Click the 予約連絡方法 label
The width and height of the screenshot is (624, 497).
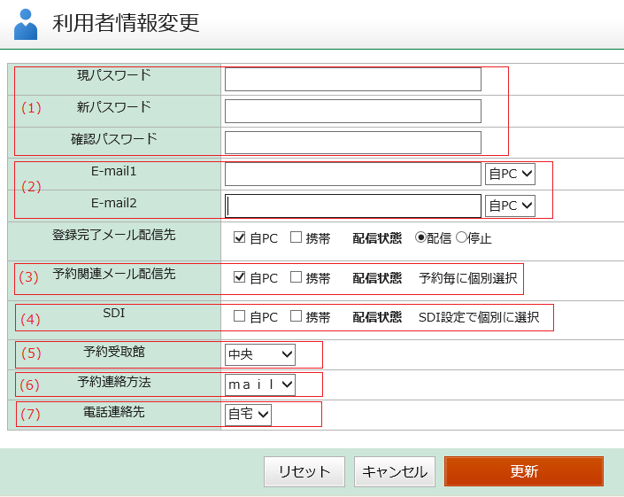coord(114,382)
